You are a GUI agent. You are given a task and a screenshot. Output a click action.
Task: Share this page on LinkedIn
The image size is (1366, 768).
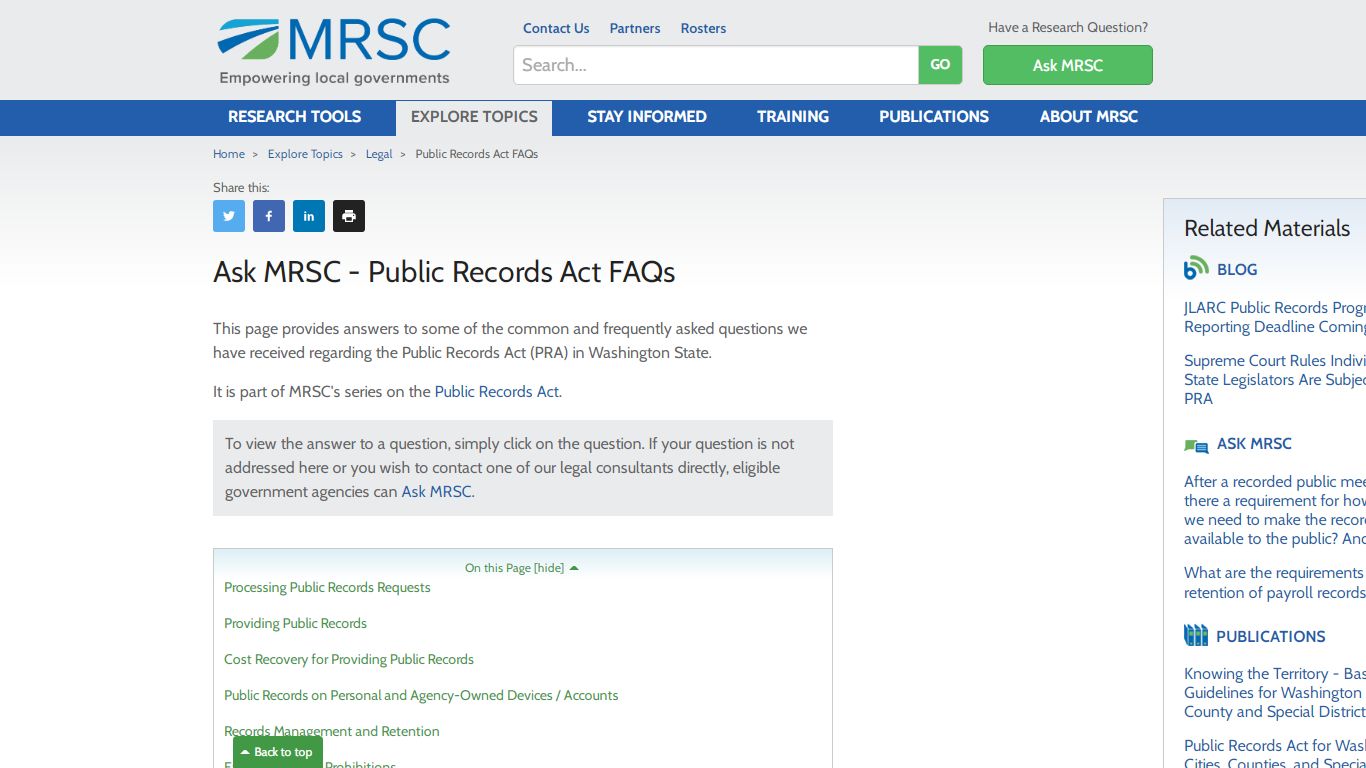point(309,216)
